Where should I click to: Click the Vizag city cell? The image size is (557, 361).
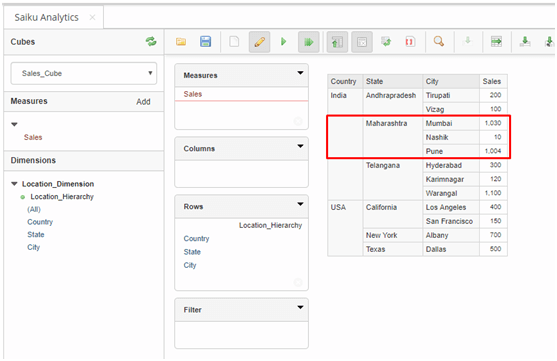[451, 109]
